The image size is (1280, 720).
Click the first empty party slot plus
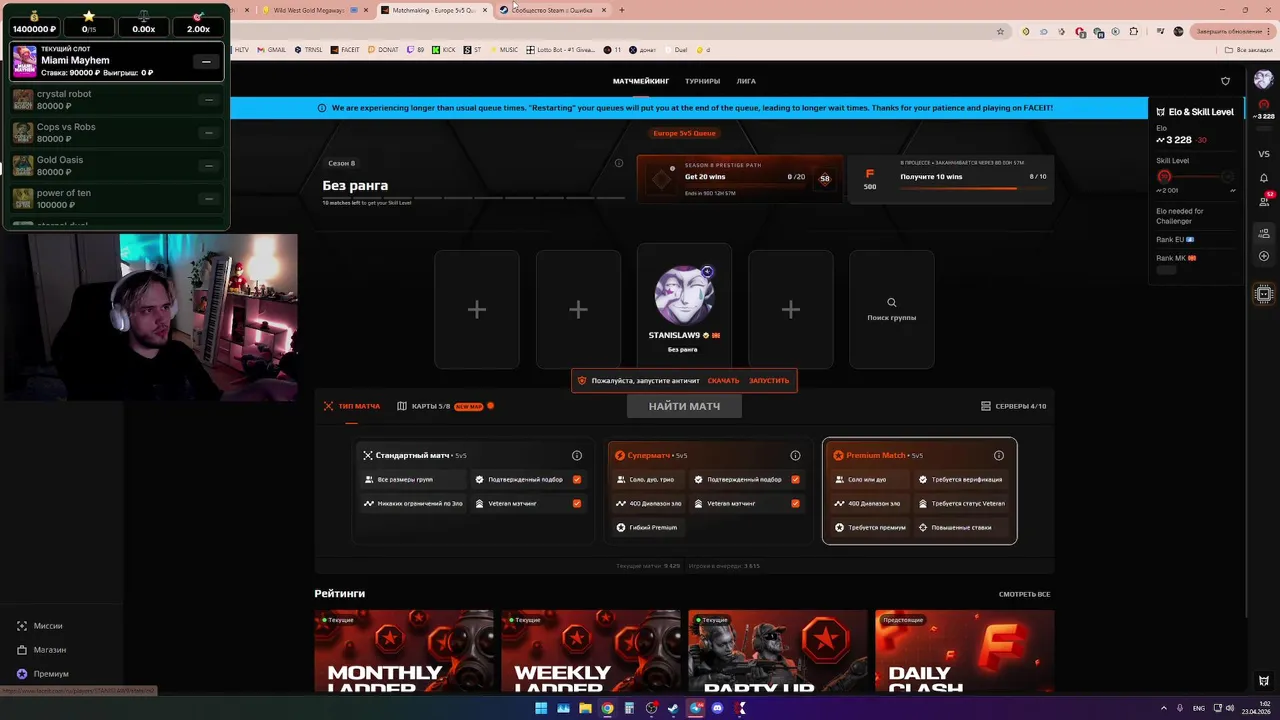point(477,310)
